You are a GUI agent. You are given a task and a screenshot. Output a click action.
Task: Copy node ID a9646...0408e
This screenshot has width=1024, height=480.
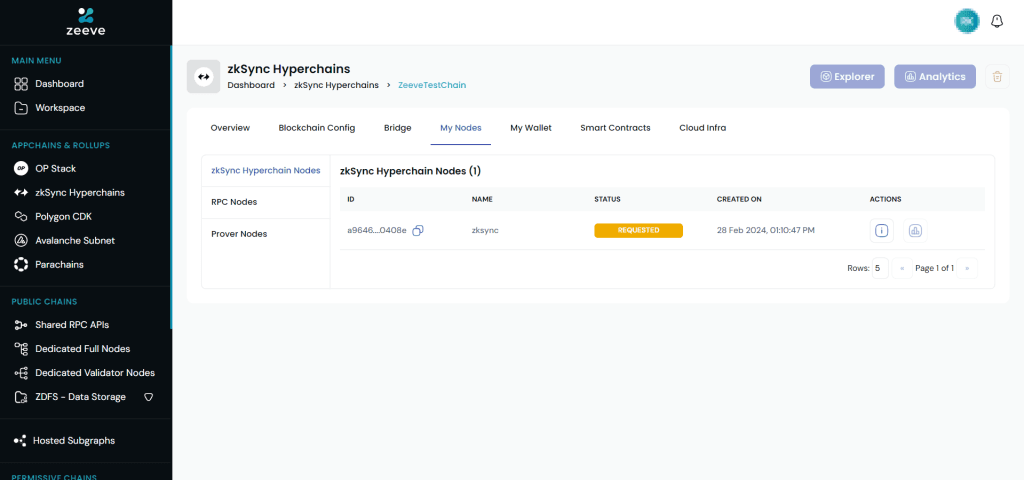click(419, 230)
